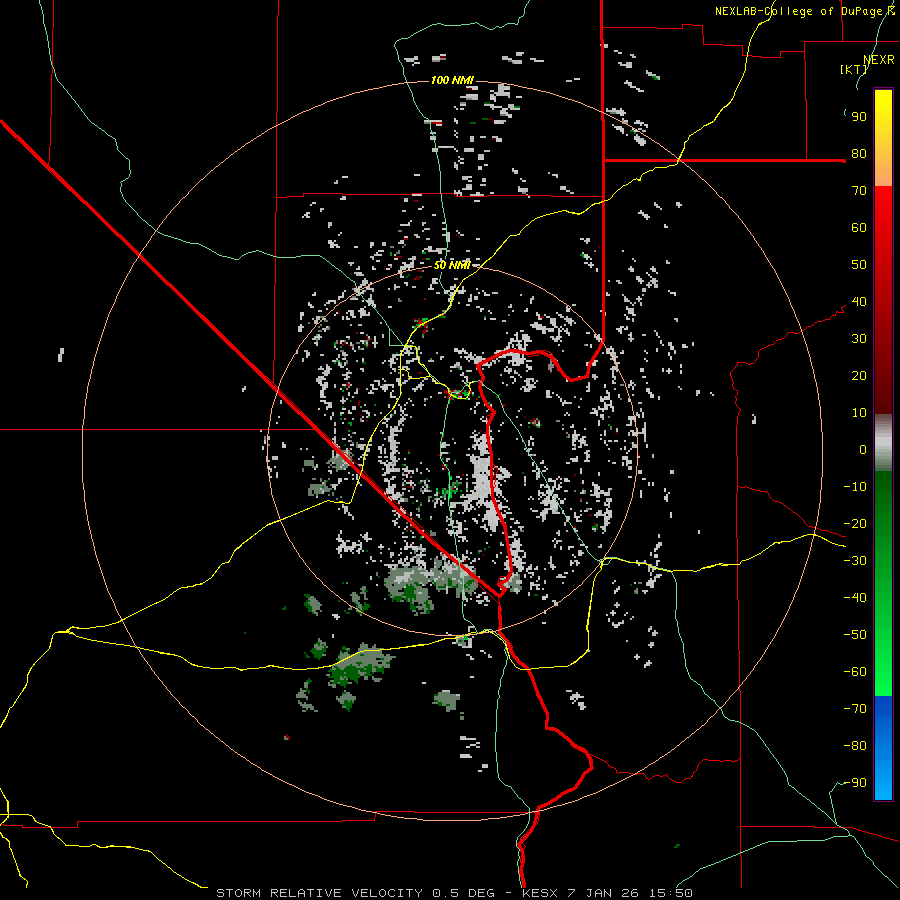Click the 7 JAN 26 date in footer

click(x=603, y=893)
